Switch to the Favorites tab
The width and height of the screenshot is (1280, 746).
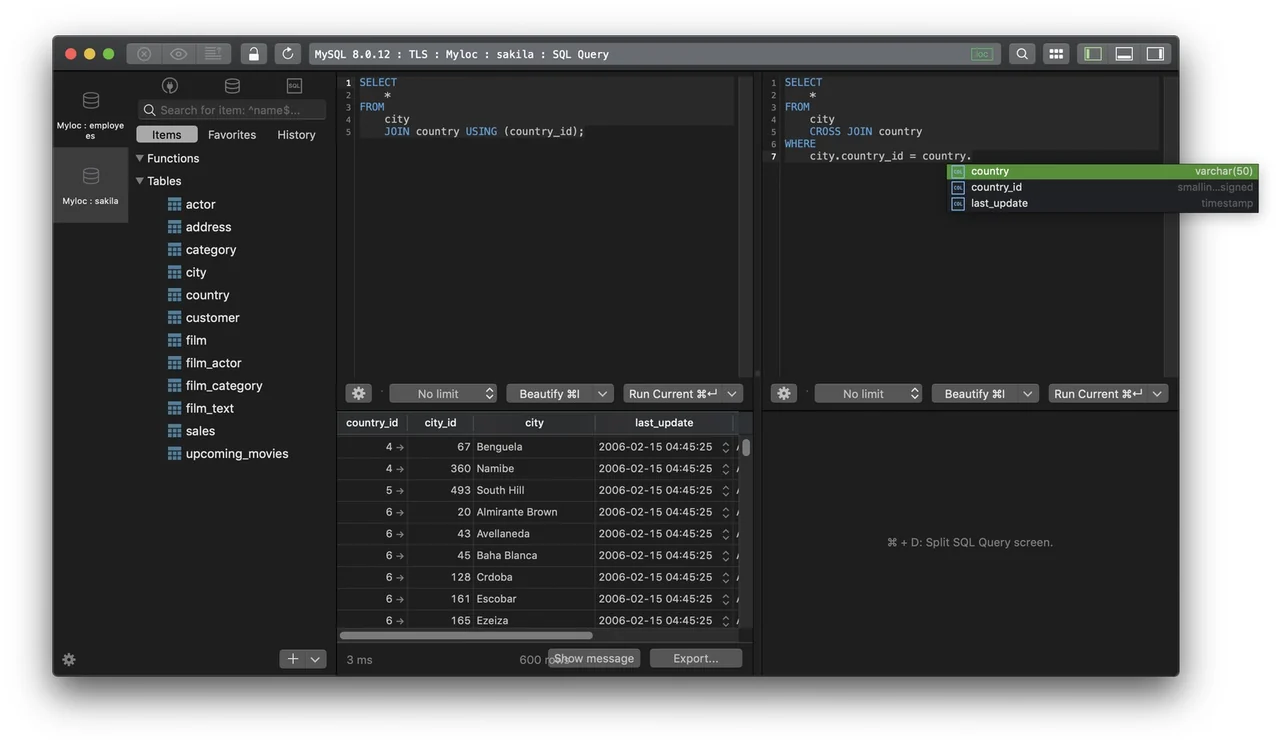coord(232,135)
